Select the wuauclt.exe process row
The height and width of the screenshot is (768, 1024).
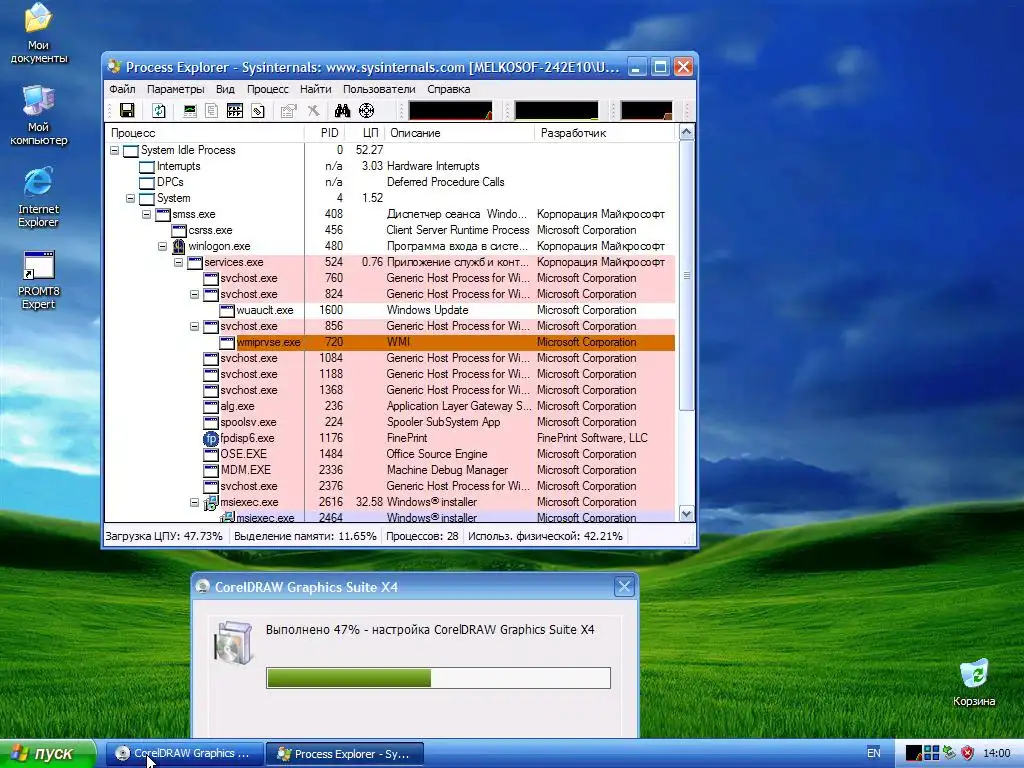pyautogui.click(x=390, y=310)
